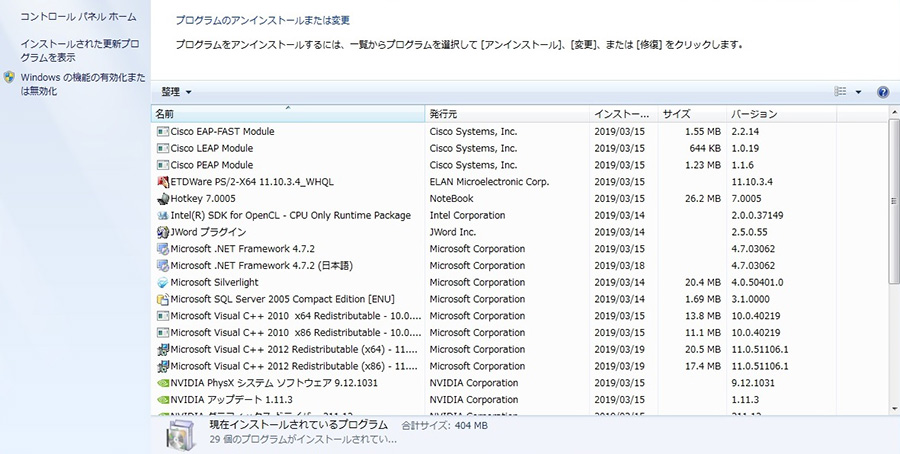This screenshot has width=900, height=454.
Task: Click the view style icon in toolbar
Action: click(x=841, y=92)
